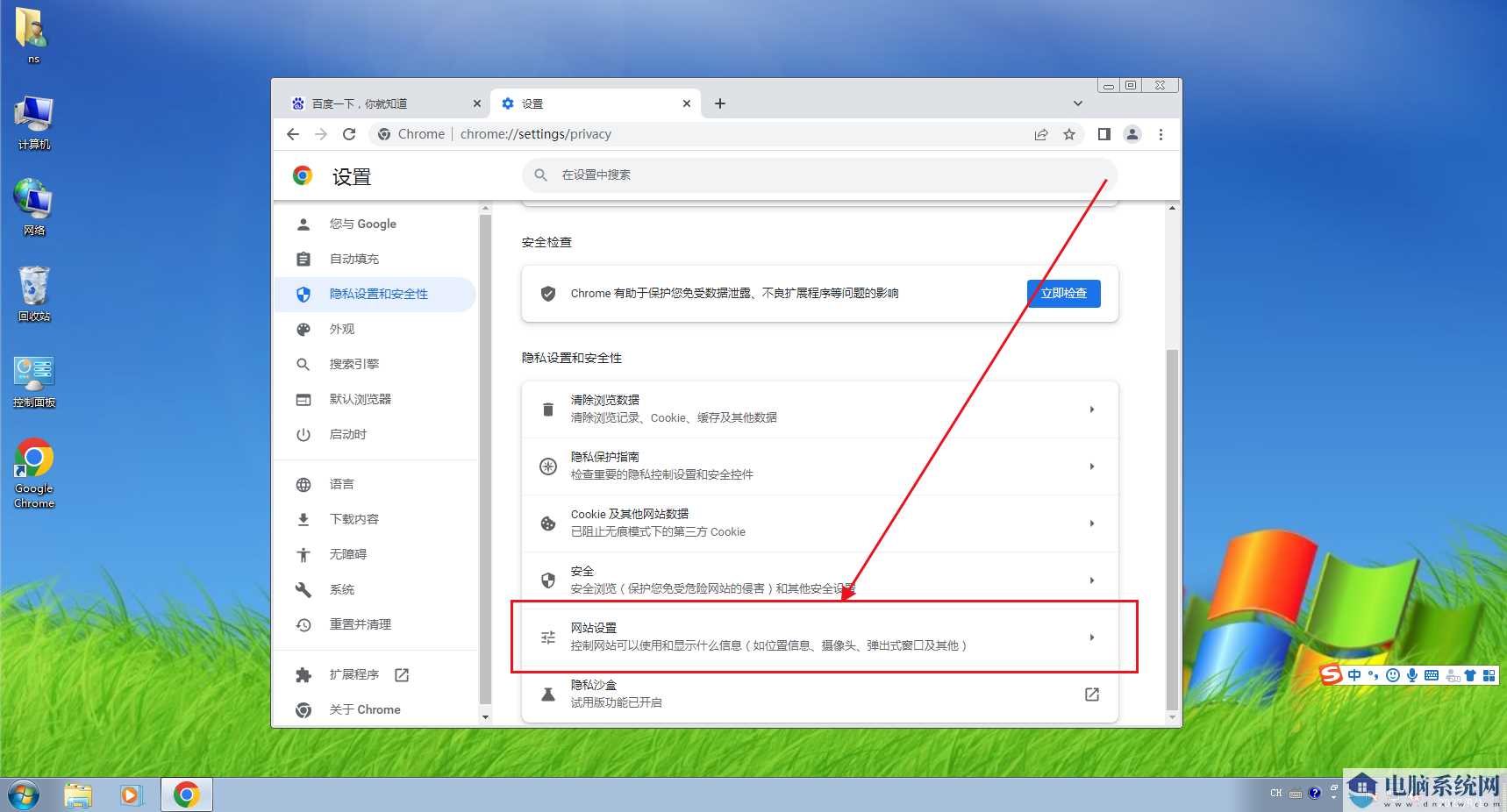
Task: Click the Chrome taskbar button
Action: [186, 795]
